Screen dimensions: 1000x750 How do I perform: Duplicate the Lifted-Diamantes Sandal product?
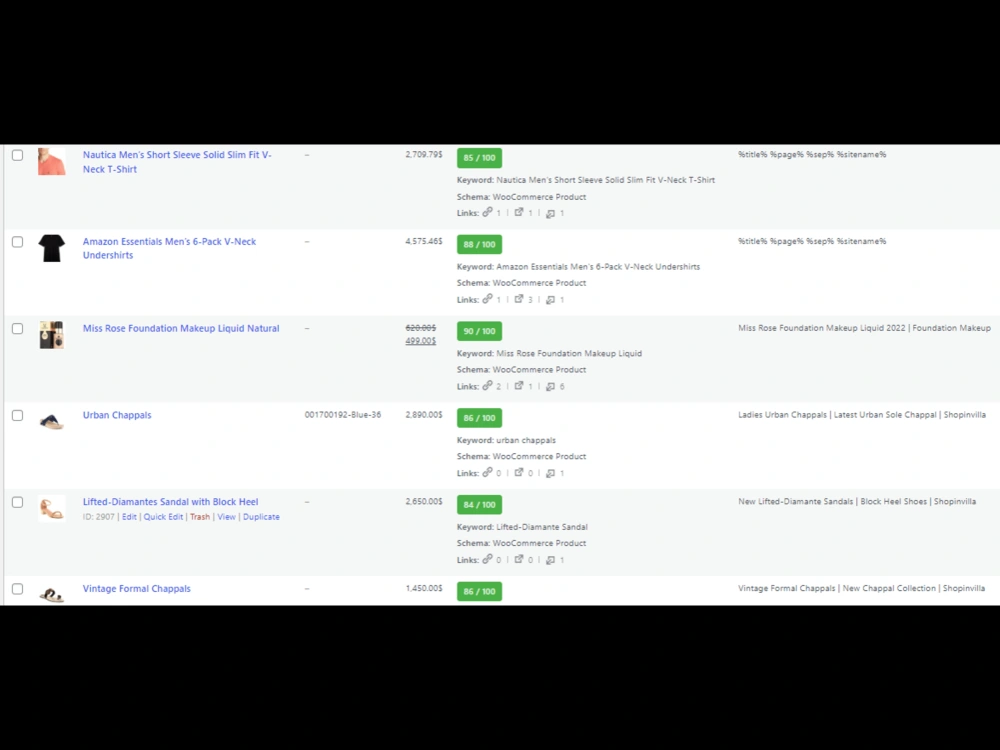pyautogui.click(x=261, y=517)
